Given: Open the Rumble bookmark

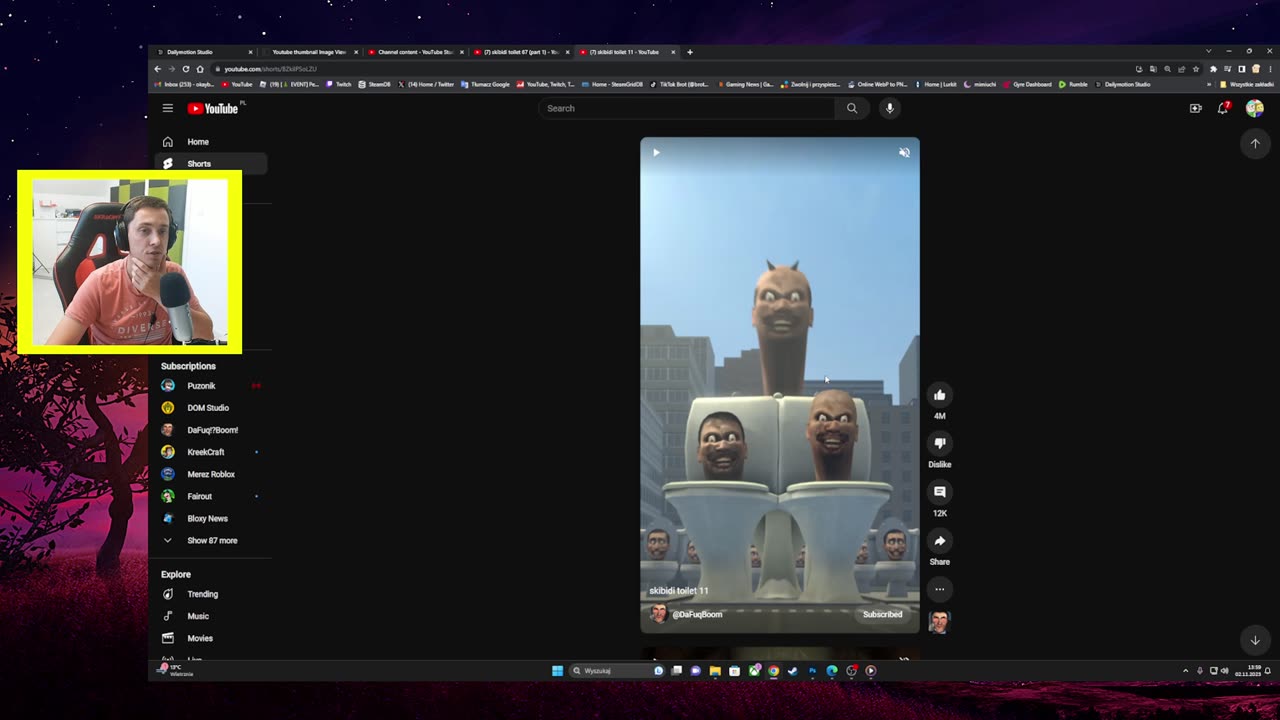Looking at the screenshot, I should coord(1073,84).
